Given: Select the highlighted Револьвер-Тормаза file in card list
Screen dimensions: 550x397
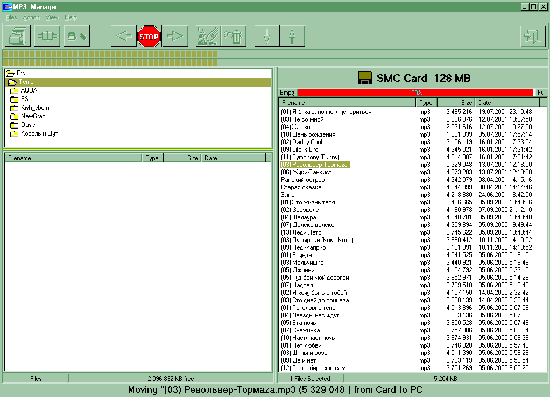Looking at the screenshot, I should (315, 164).
